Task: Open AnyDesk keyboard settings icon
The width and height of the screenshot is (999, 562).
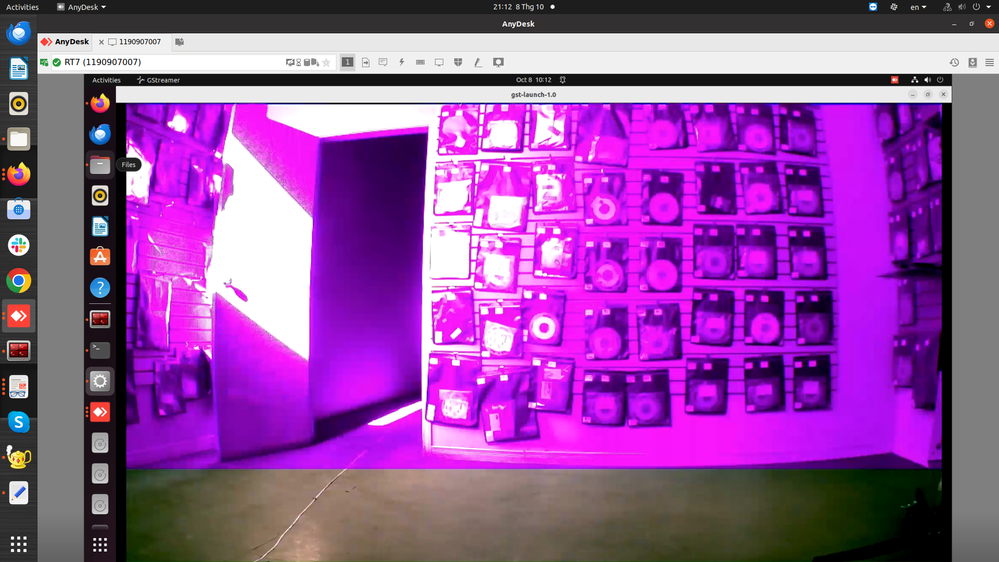Action: 420,62
